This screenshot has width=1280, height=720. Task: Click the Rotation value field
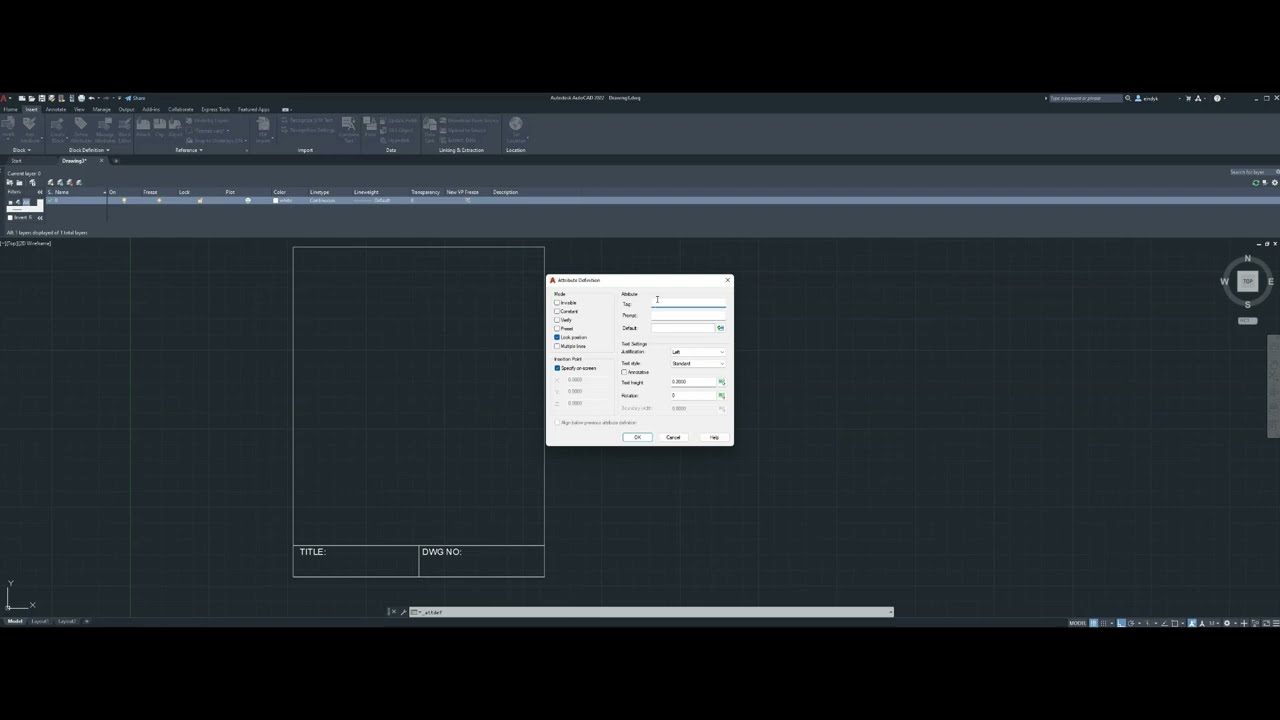tap(693, 395)
